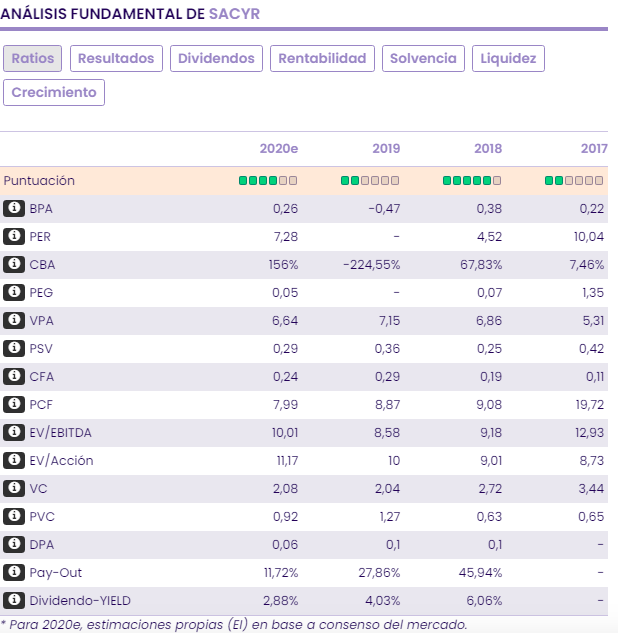Go to the Solvencia tab
This screenshot has width=618, height=633.
[423, 59]
